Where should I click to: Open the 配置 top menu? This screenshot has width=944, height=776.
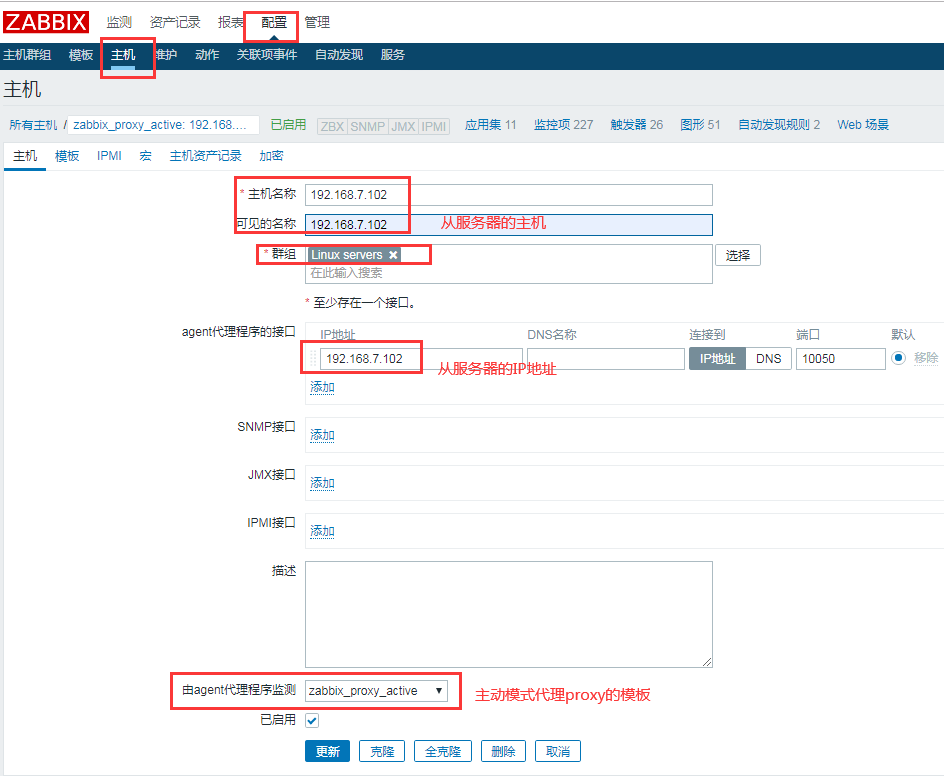coord(274,22)
